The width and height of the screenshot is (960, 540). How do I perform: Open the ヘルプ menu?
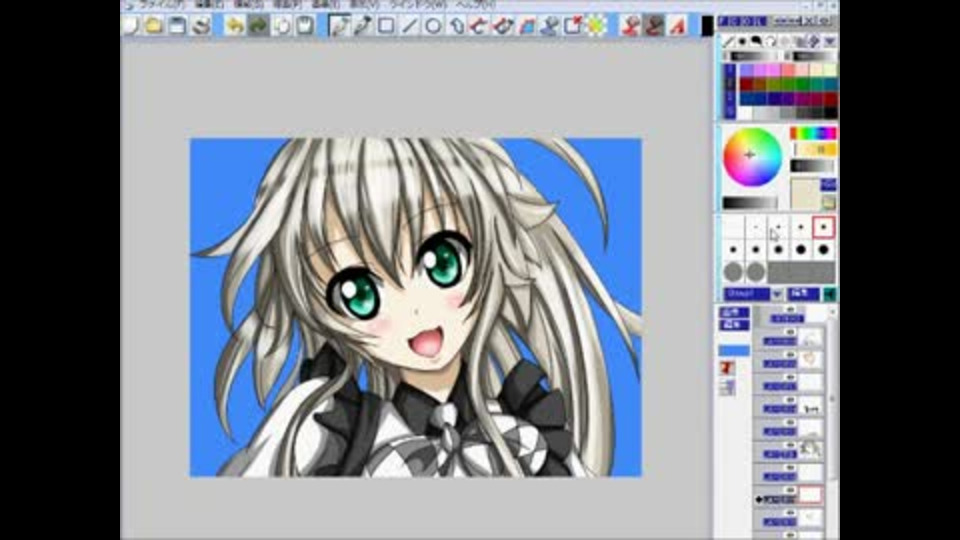(x=475, y=4)
